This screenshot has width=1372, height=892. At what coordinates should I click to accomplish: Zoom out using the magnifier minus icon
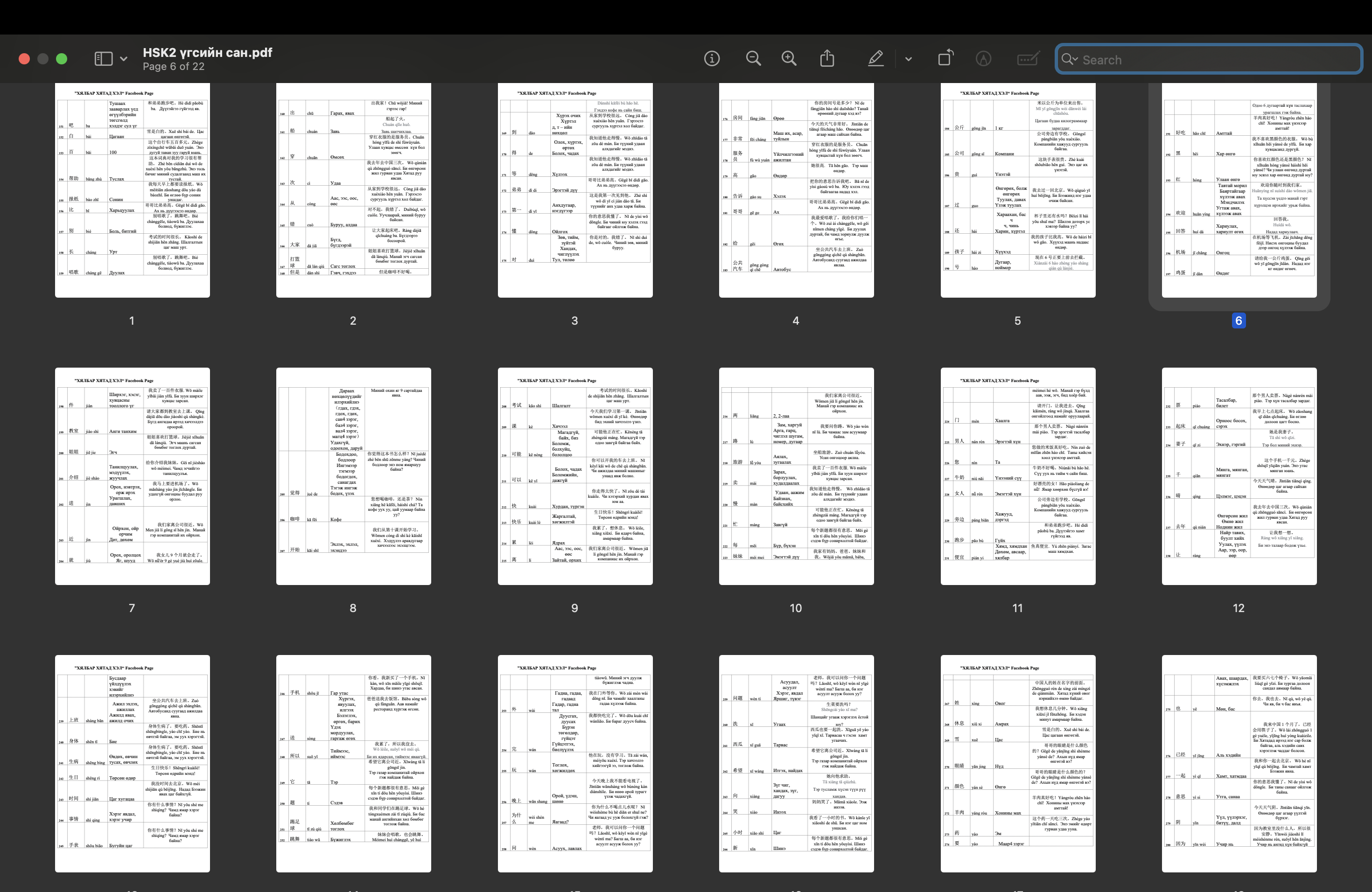click(x=753, y=59)
